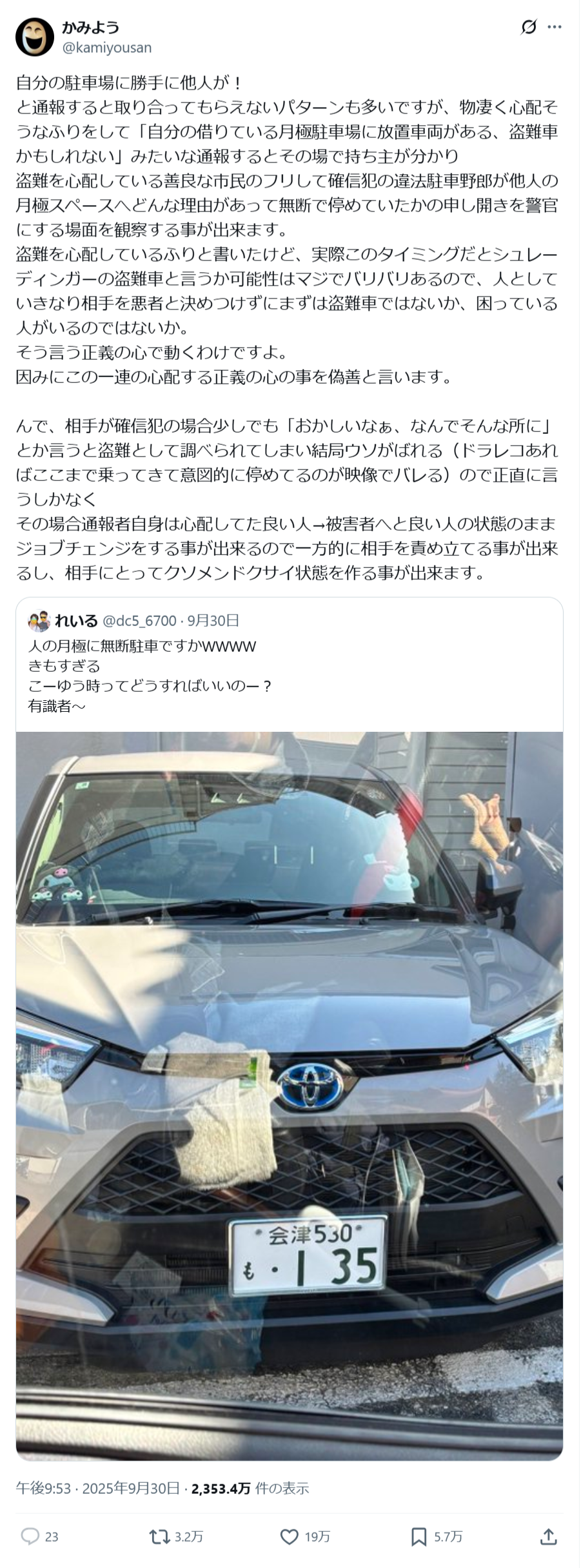
Task: Open the share upload icon
Action: click(x=548, y=1536)
